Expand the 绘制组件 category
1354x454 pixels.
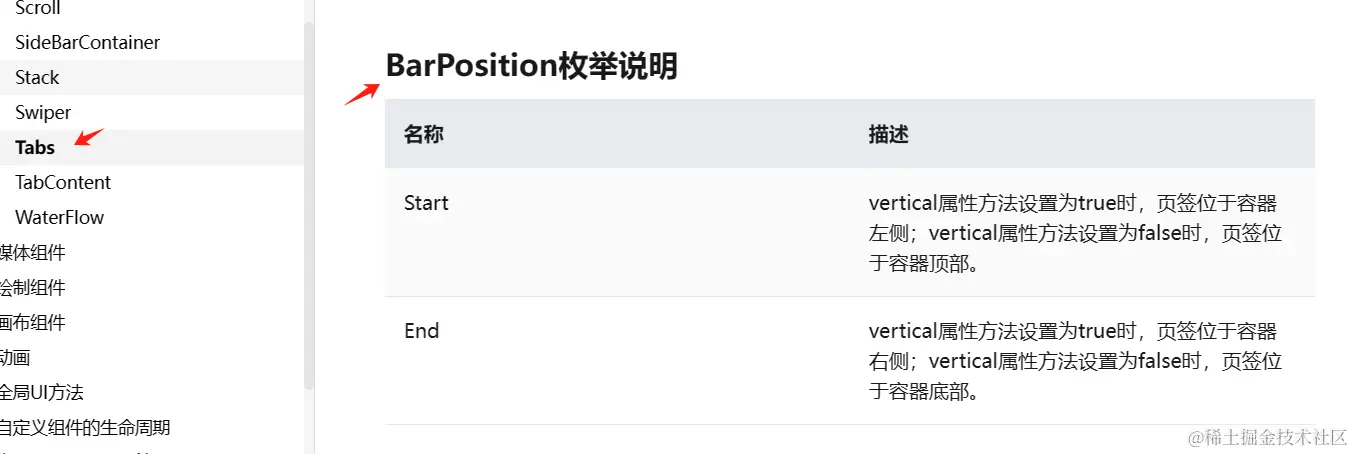click(x=32, y=287)
